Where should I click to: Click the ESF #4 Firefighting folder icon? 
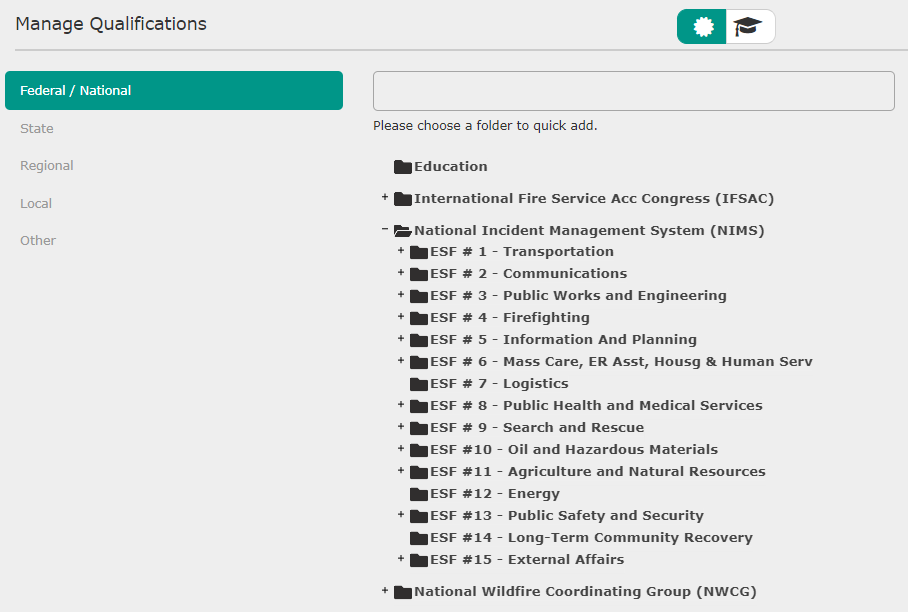click(x=419, y=318)
